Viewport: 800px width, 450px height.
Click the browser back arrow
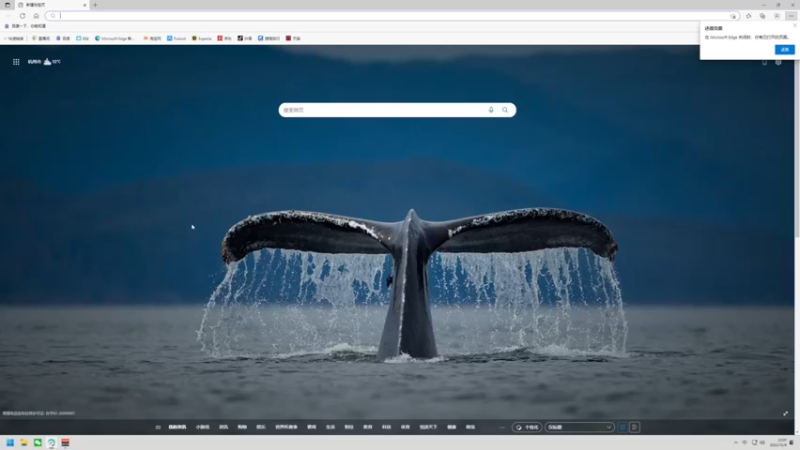[x=9, y=16]
